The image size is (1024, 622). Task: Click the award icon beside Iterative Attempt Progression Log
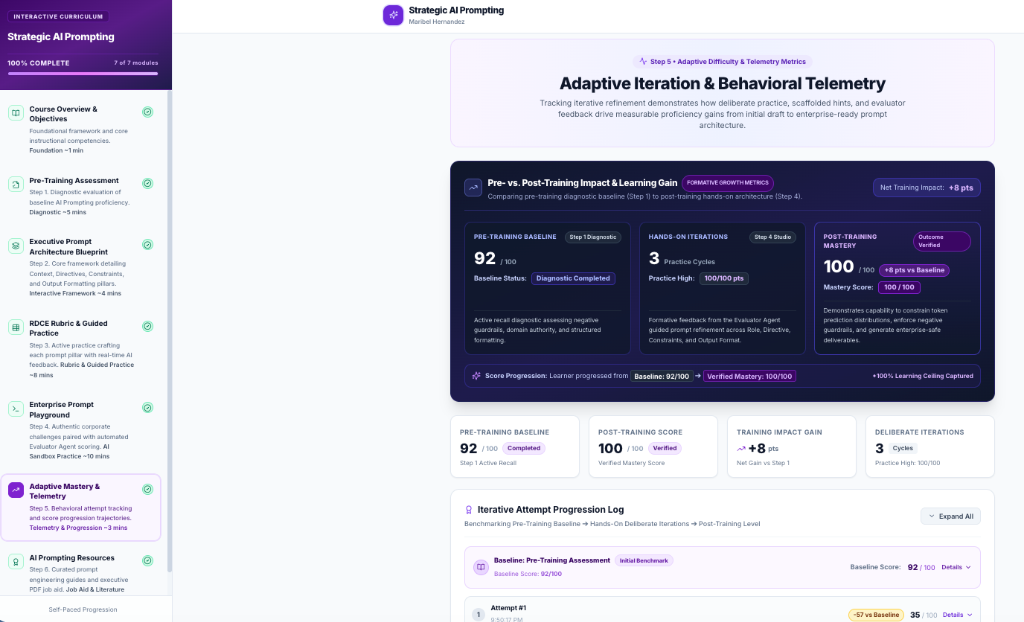[468, 510]
